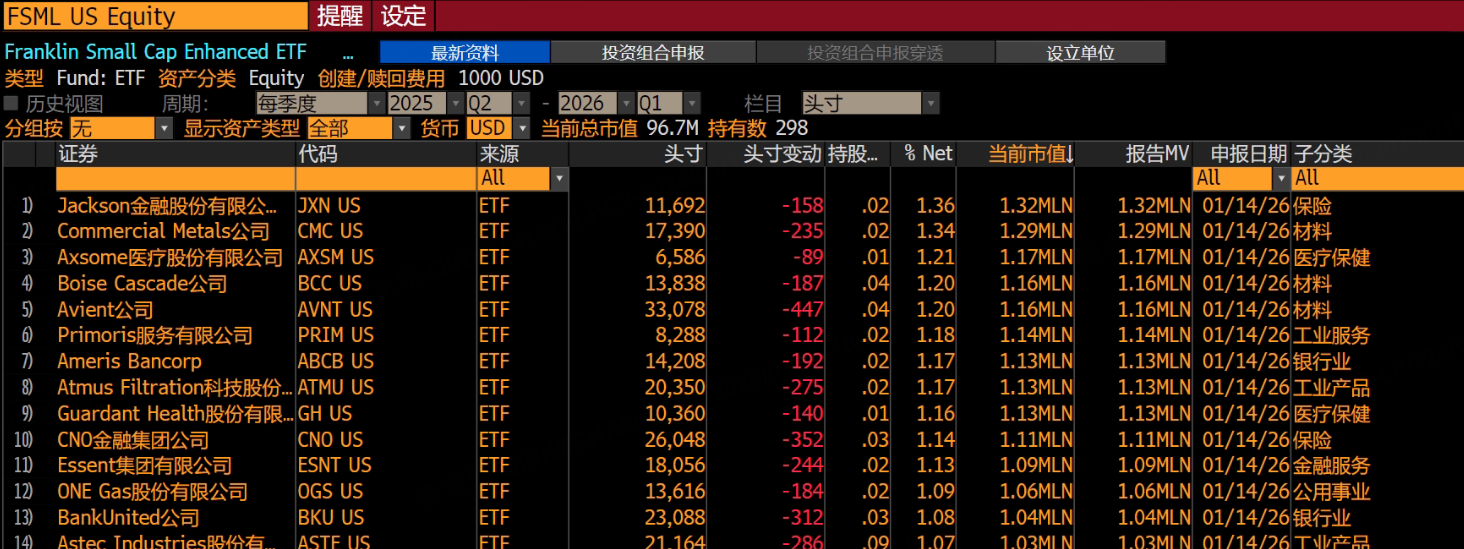
Task: Open the 分组按 无 dropdown
Action: point(121,128)
